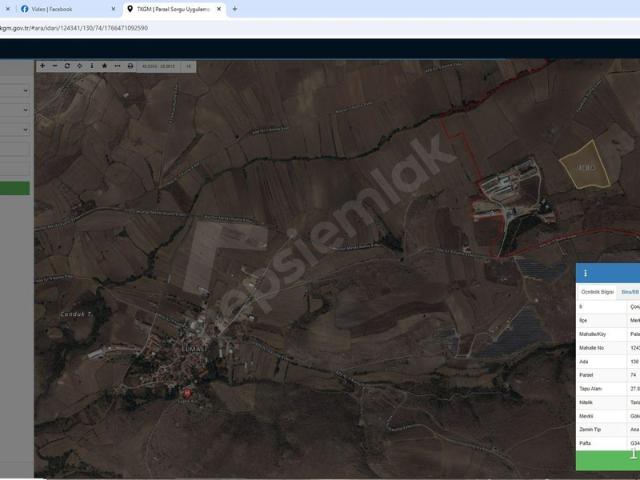Click the tree-shaped layer icon in toolbar
This screenshot has width=640, height=480.
tap(104, 66)
